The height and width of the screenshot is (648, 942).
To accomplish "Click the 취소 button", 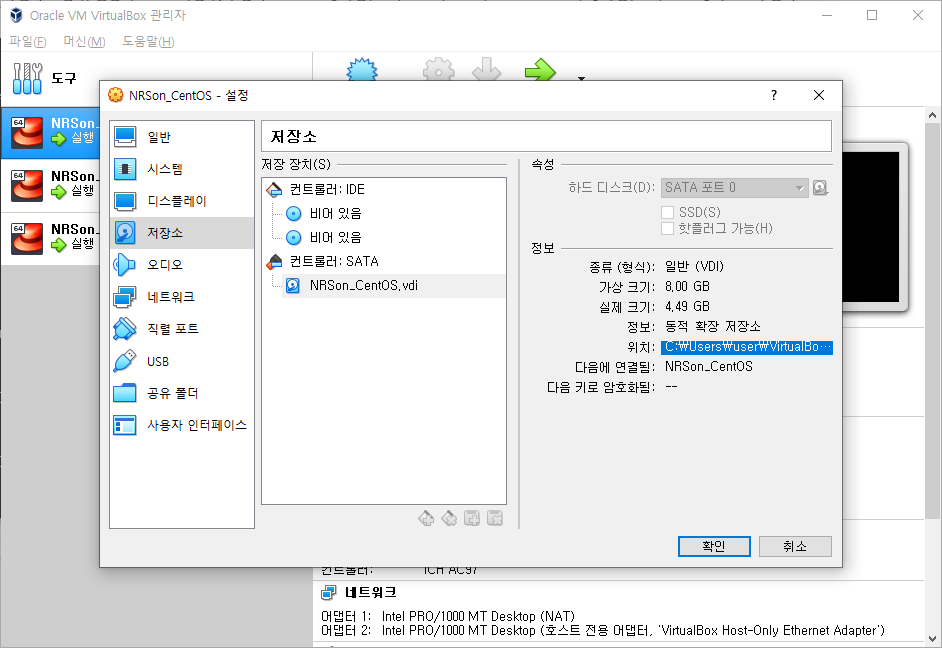I will click(x=795, y=547).
